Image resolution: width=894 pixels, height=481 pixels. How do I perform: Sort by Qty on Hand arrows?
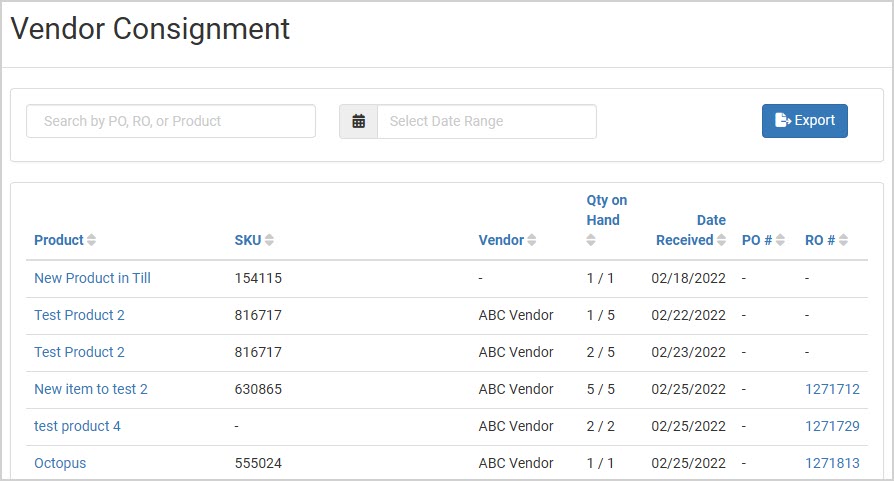(591, 240)
